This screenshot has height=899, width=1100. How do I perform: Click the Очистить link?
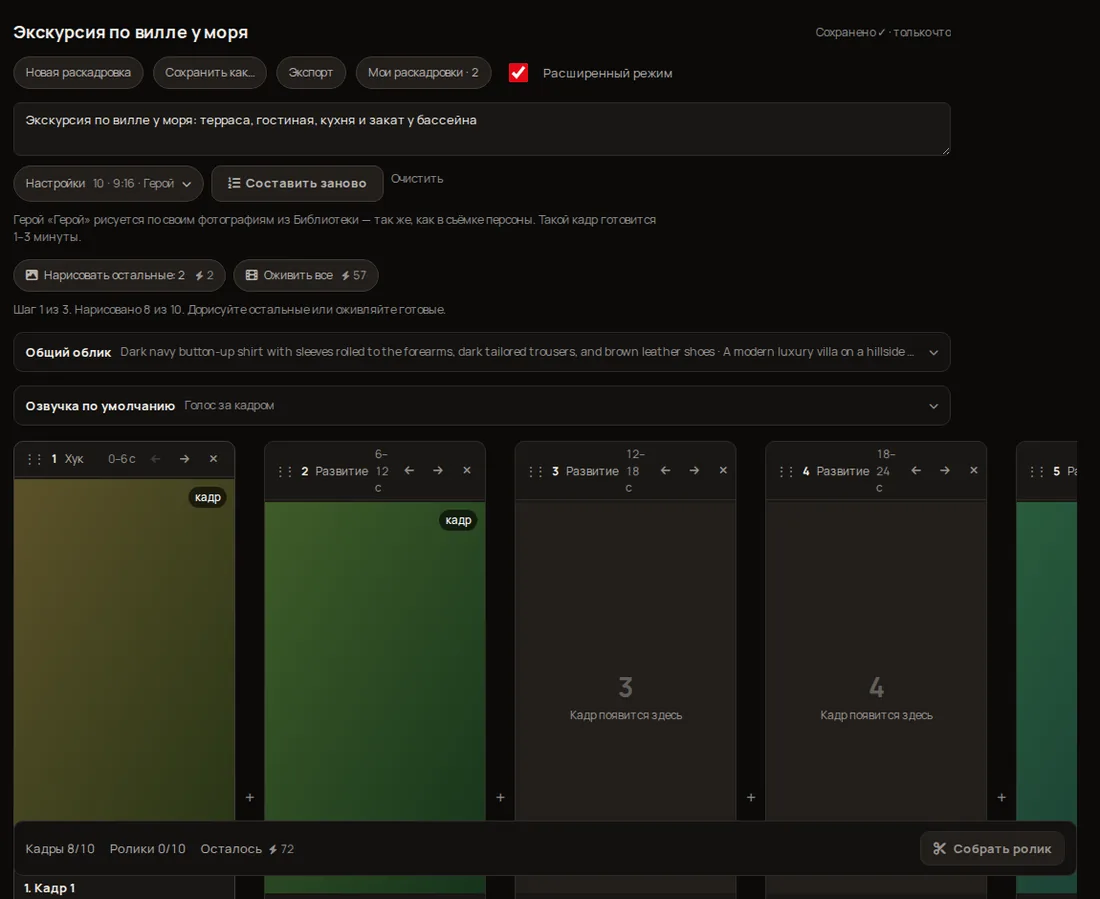(x=417, y=178)
